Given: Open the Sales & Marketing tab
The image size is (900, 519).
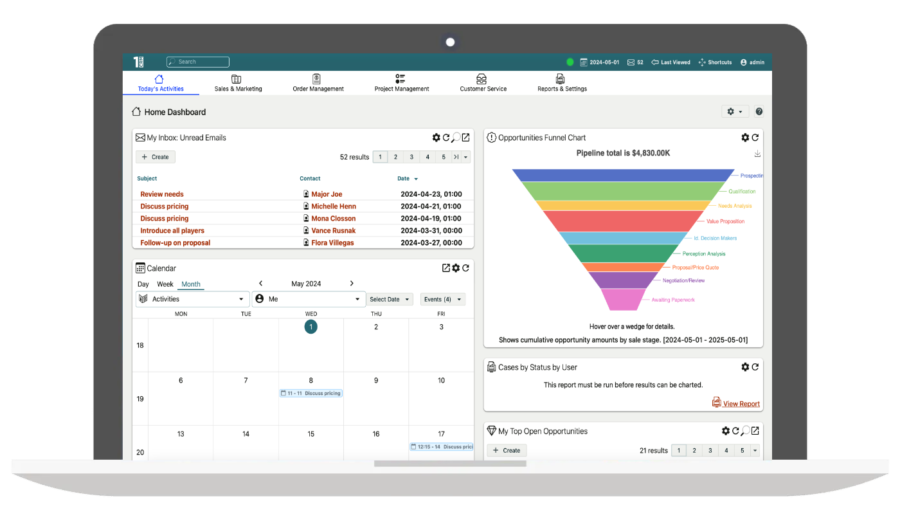Looking at the screenshot, I should point(238,83).
